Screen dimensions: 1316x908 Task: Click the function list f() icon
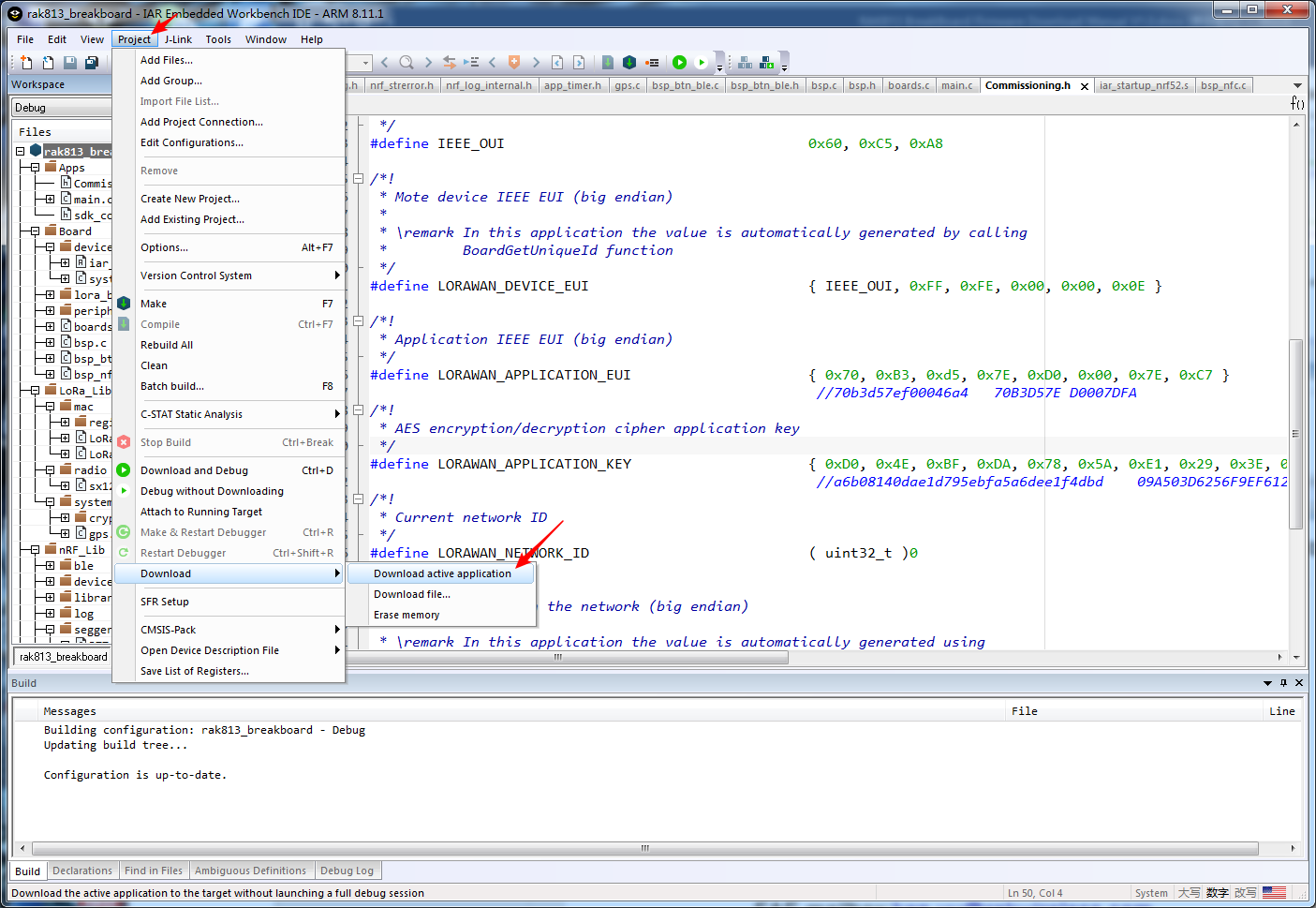pos(1297,103)
